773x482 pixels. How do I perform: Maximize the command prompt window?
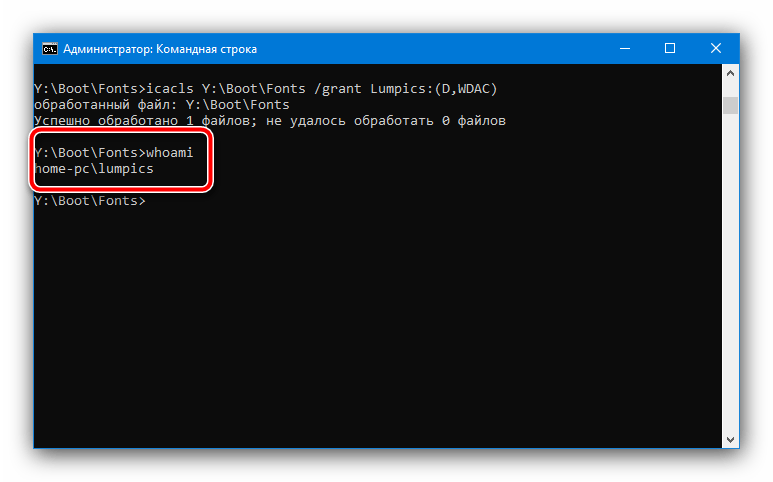click(669, 48)
